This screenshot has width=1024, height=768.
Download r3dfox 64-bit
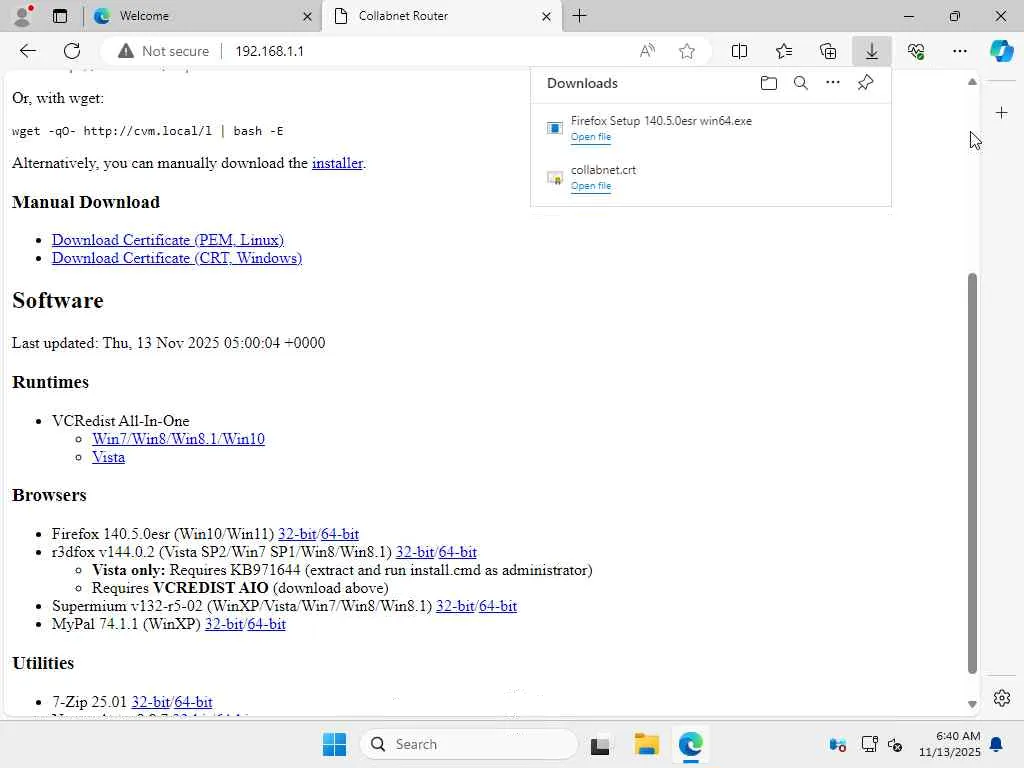point(458,552)
